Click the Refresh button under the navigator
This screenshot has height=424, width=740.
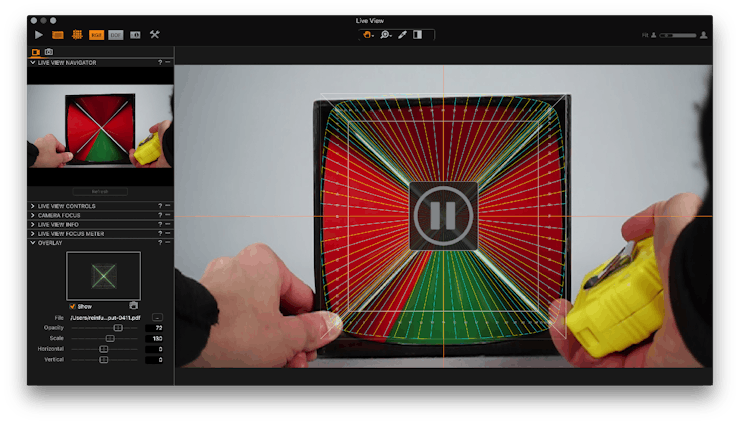tap(100, 190)
